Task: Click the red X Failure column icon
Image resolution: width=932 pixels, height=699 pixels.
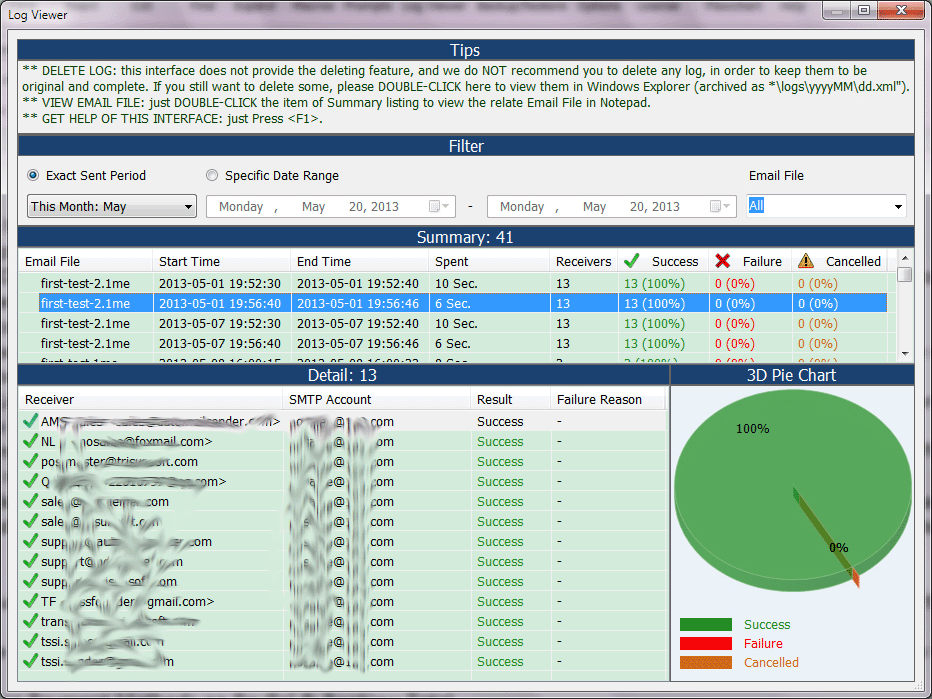Action: (722, 261)
